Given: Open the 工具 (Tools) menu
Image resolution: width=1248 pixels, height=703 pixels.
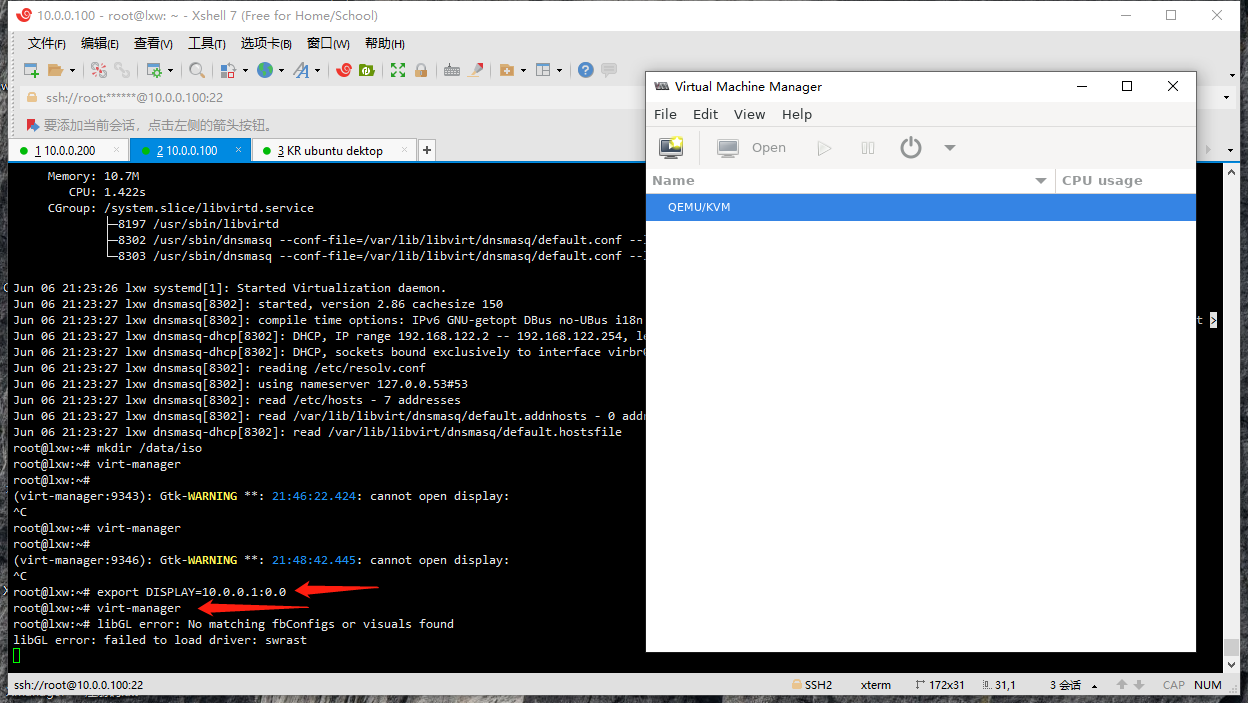Looking at the screenshot, I should pos(206,43).
